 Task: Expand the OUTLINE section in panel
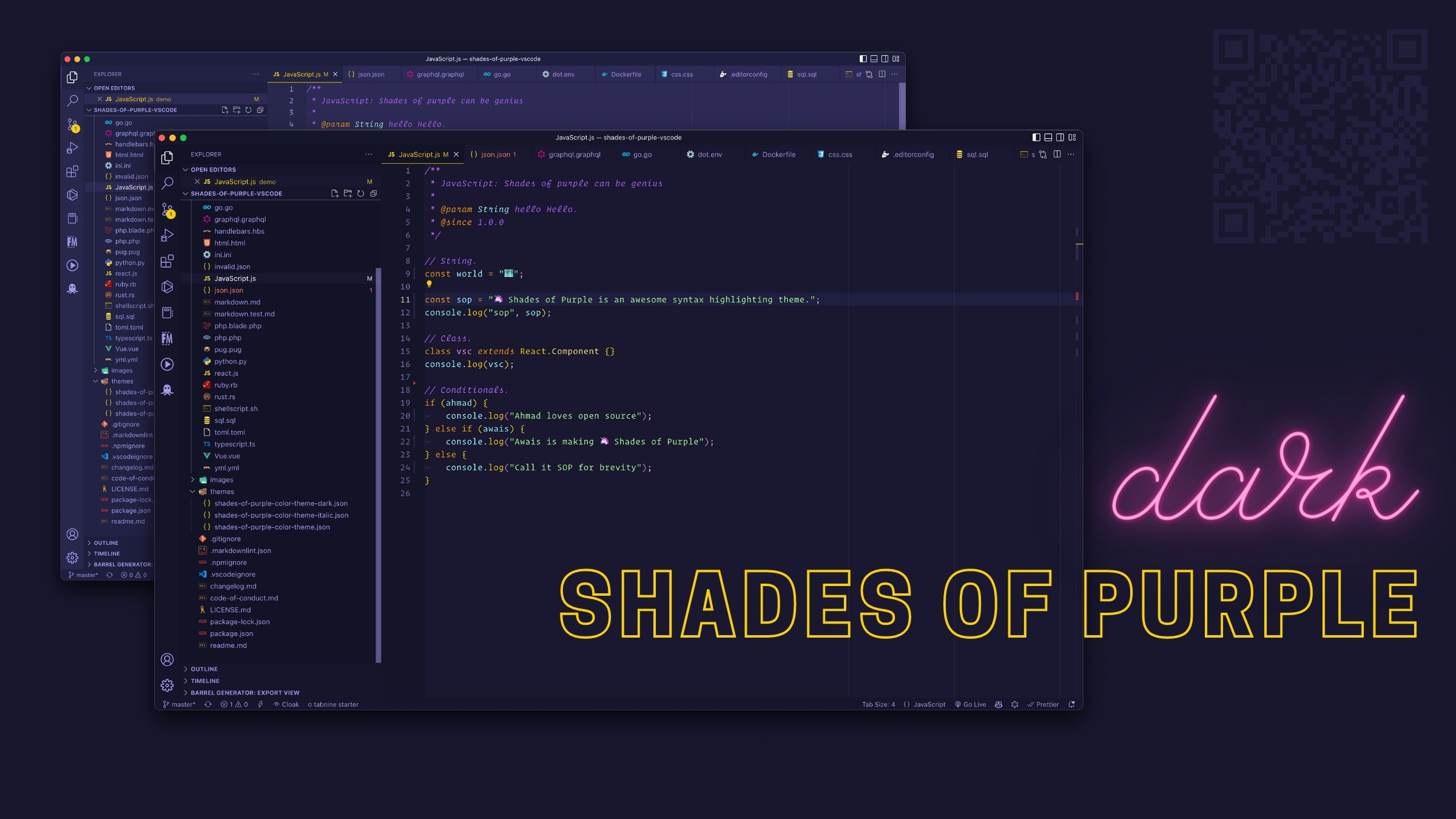click(x=204, y=669)
